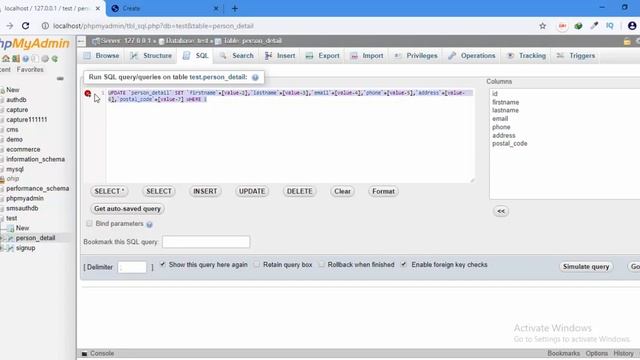Viewport: 640px width, 360px height.
Task: Click the IQ browser extension icon
Action: click(610, 26)
